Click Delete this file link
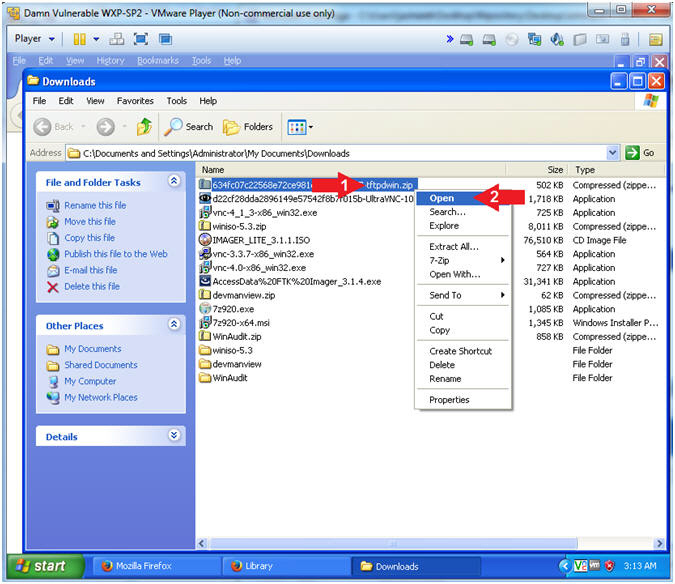 point(92,286)
